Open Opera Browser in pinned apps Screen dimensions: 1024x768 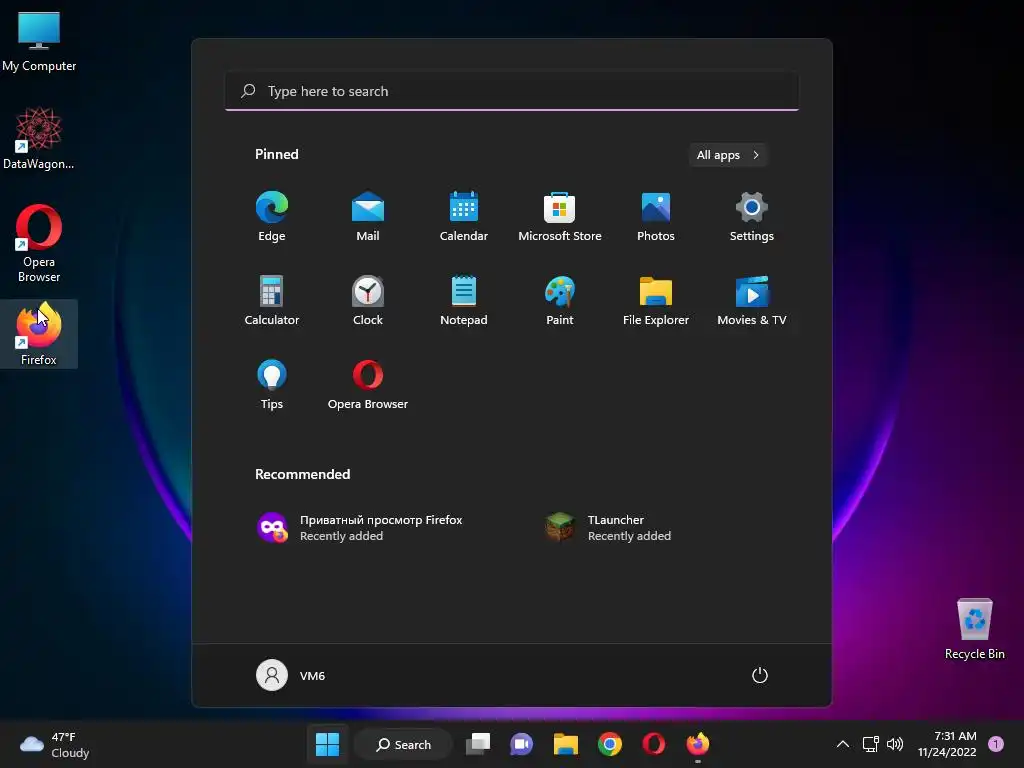pyautogui.click(x=368, y=385)
